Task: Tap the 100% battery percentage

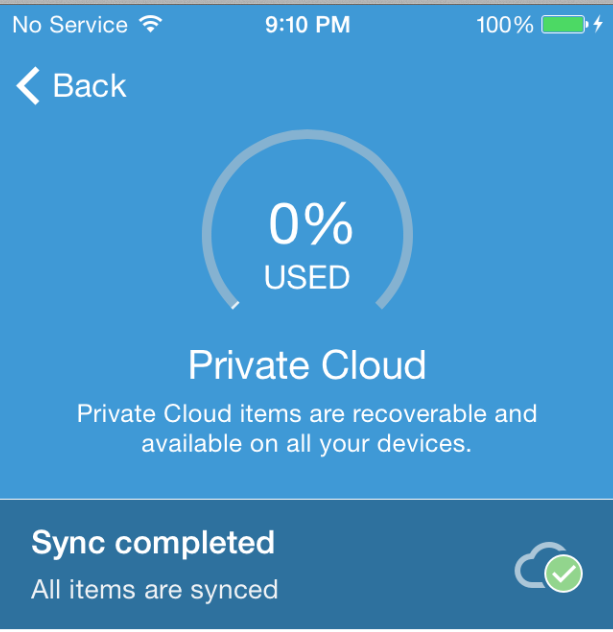Action: click(x=505, y=25)
